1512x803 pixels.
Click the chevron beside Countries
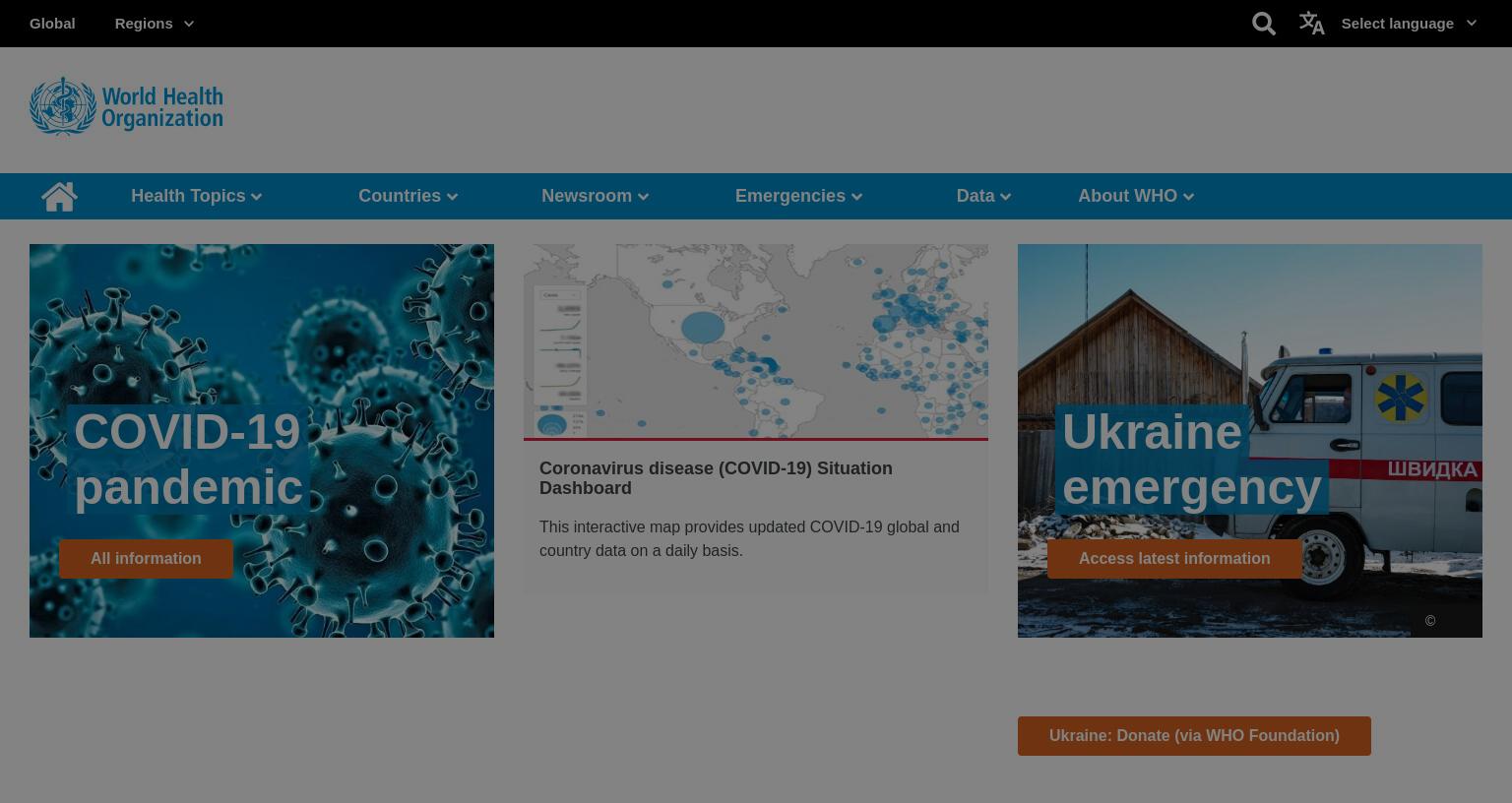pos(453,197)
